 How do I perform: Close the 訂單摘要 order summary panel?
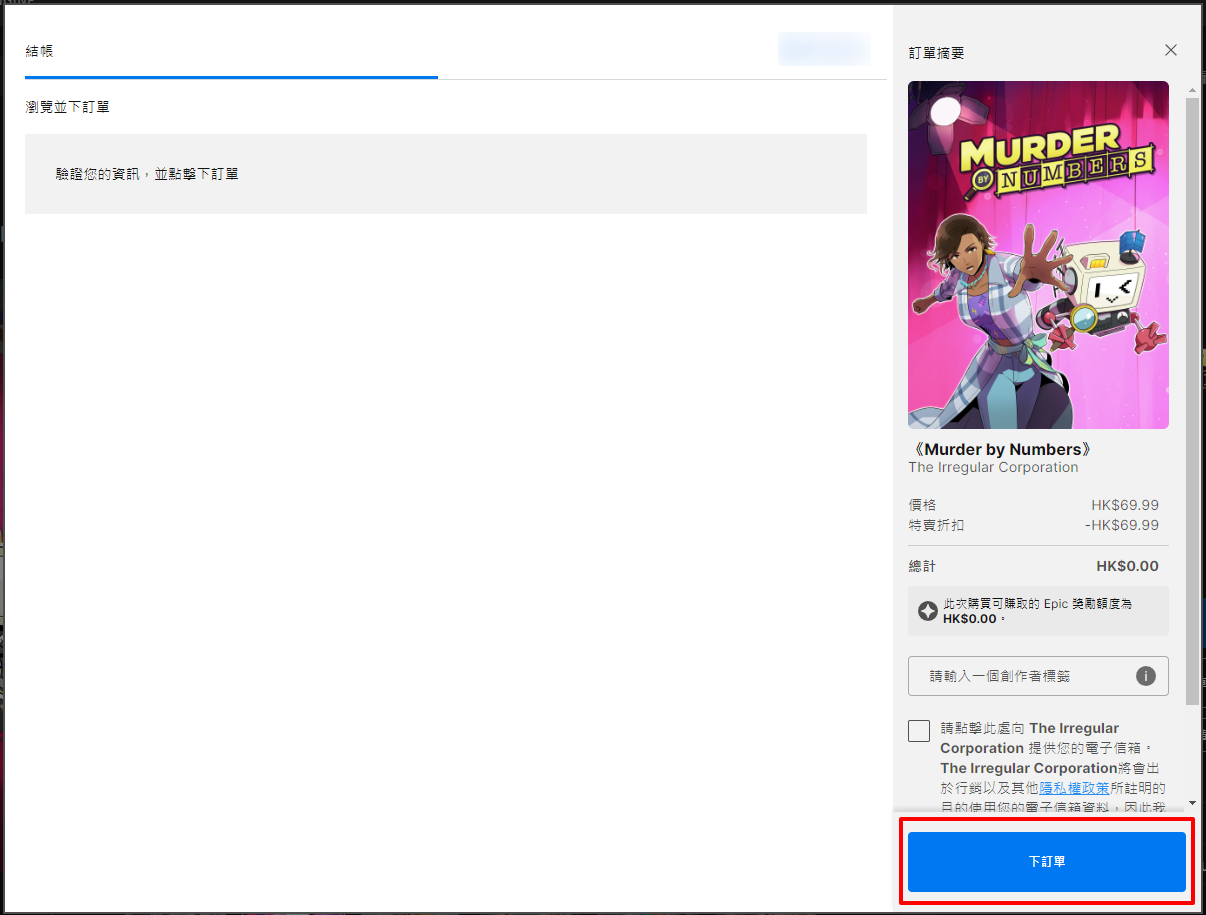(x=1171, y=51)
